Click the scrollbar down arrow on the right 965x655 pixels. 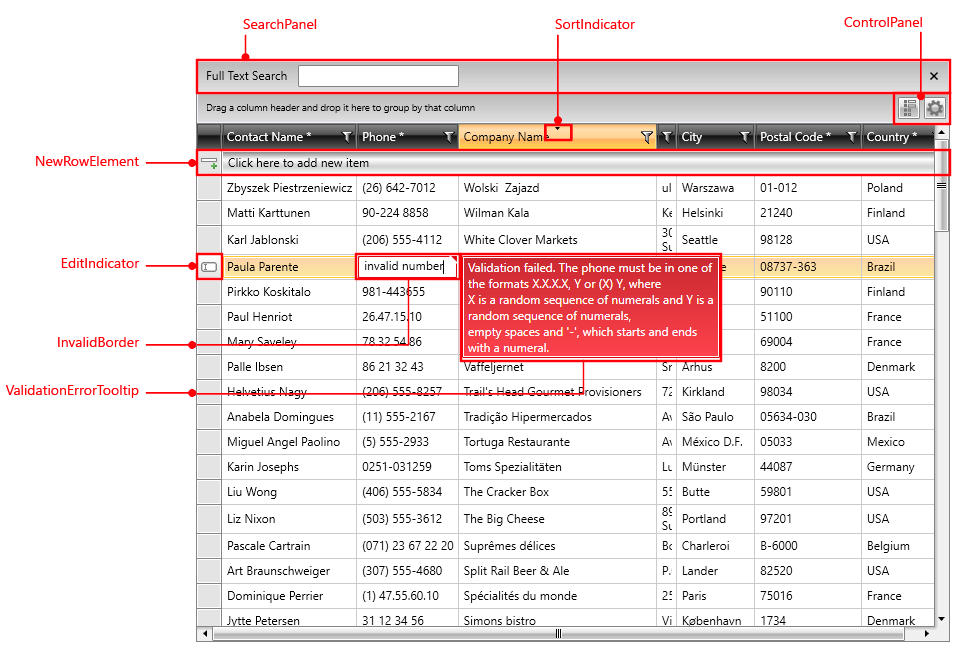[941, 619]
